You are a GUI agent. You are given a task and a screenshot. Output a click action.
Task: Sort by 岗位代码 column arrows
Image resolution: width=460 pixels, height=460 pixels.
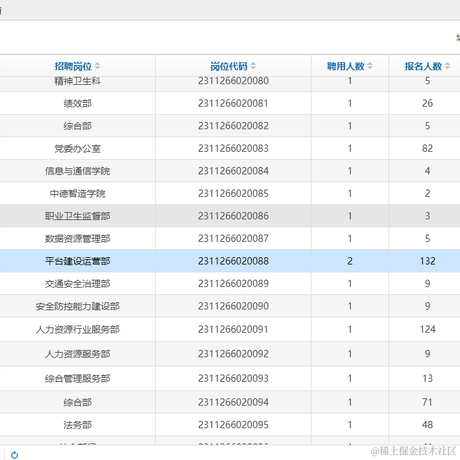[253, 66]
